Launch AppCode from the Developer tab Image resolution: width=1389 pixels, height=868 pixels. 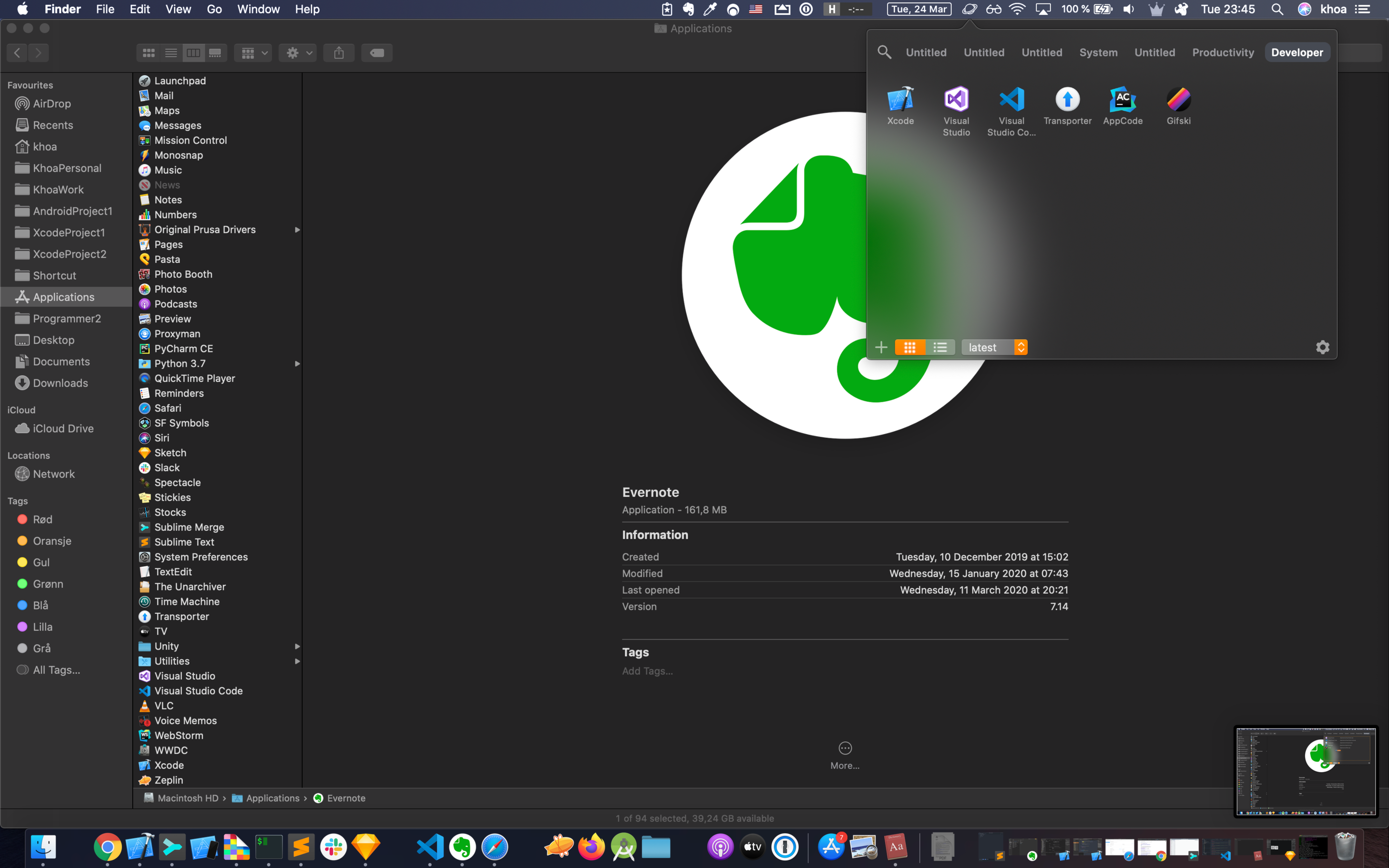(x=1123, y=106)
